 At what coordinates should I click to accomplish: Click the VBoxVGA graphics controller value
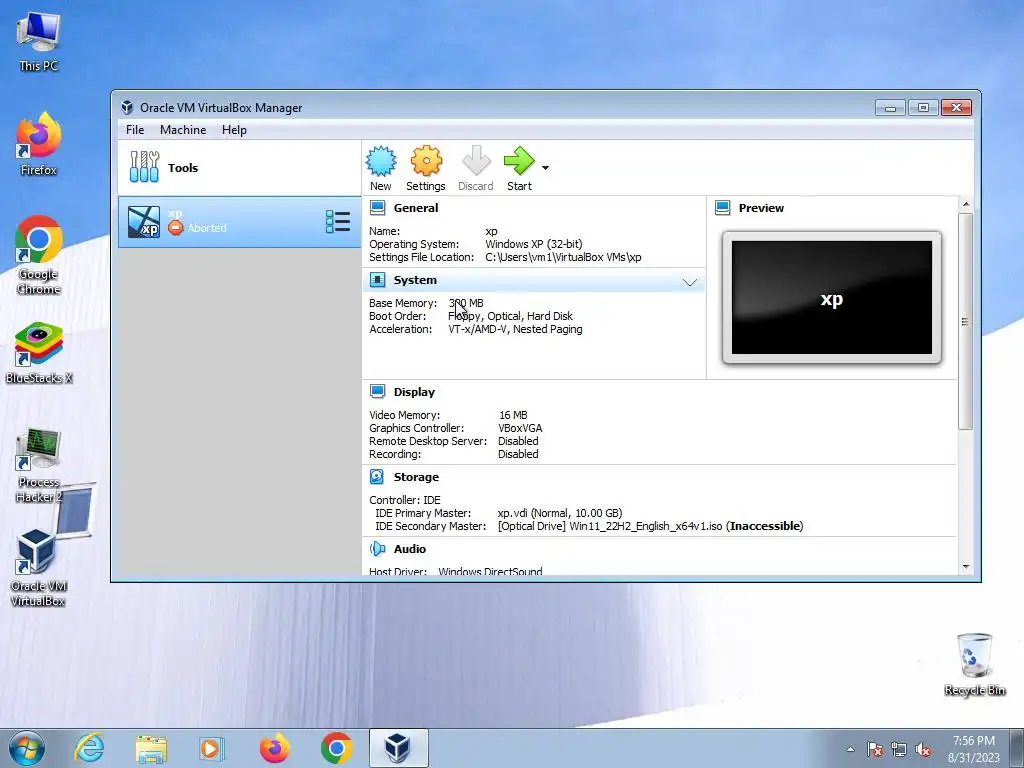click(520, 428)
